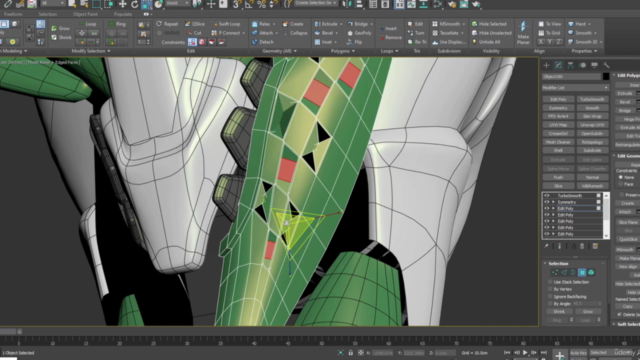Viewport: 640px width, 360px height.
Task: Open the Object Paint ribbon tab
Action: (x=85, y=14)
